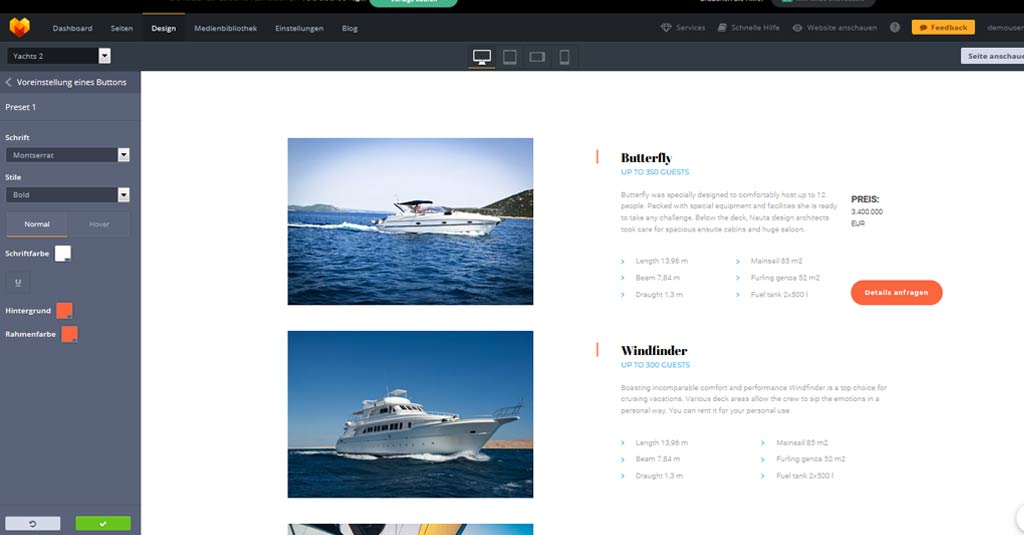Select the Normal state tab

tap(37, 224)
